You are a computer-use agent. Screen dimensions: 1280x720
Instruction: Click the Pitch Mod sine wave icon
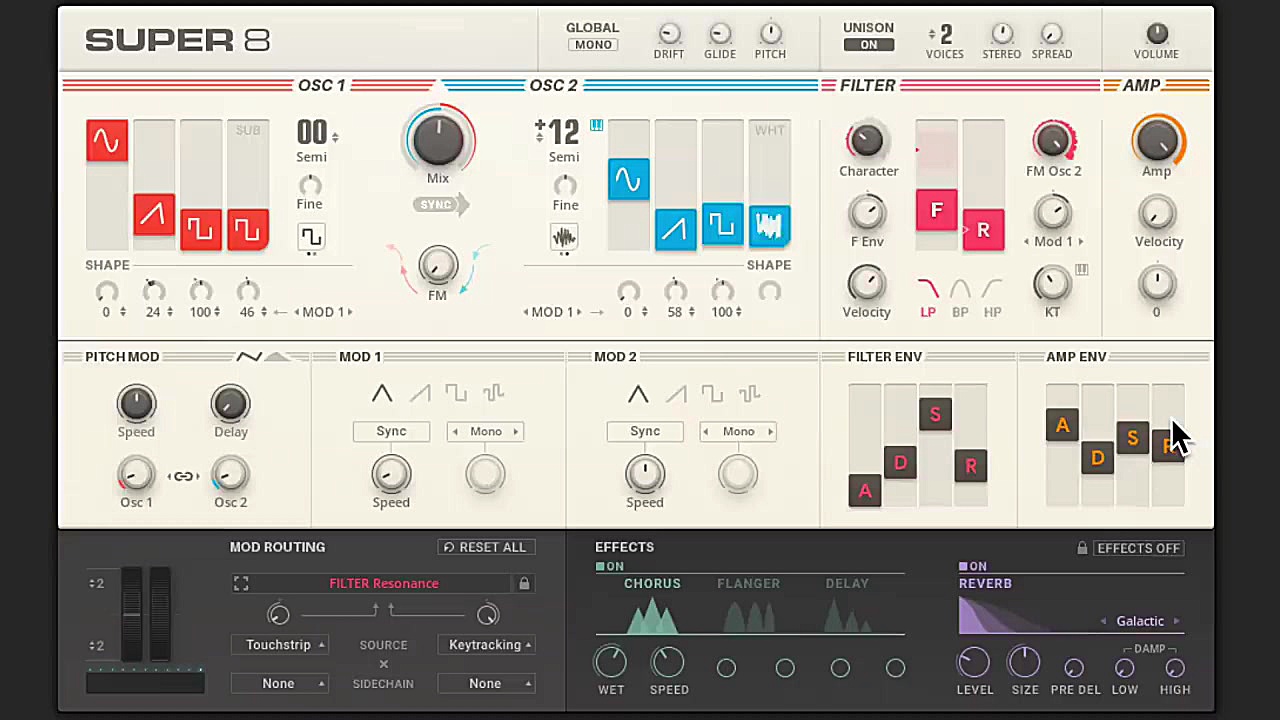[x=249, y=357]
